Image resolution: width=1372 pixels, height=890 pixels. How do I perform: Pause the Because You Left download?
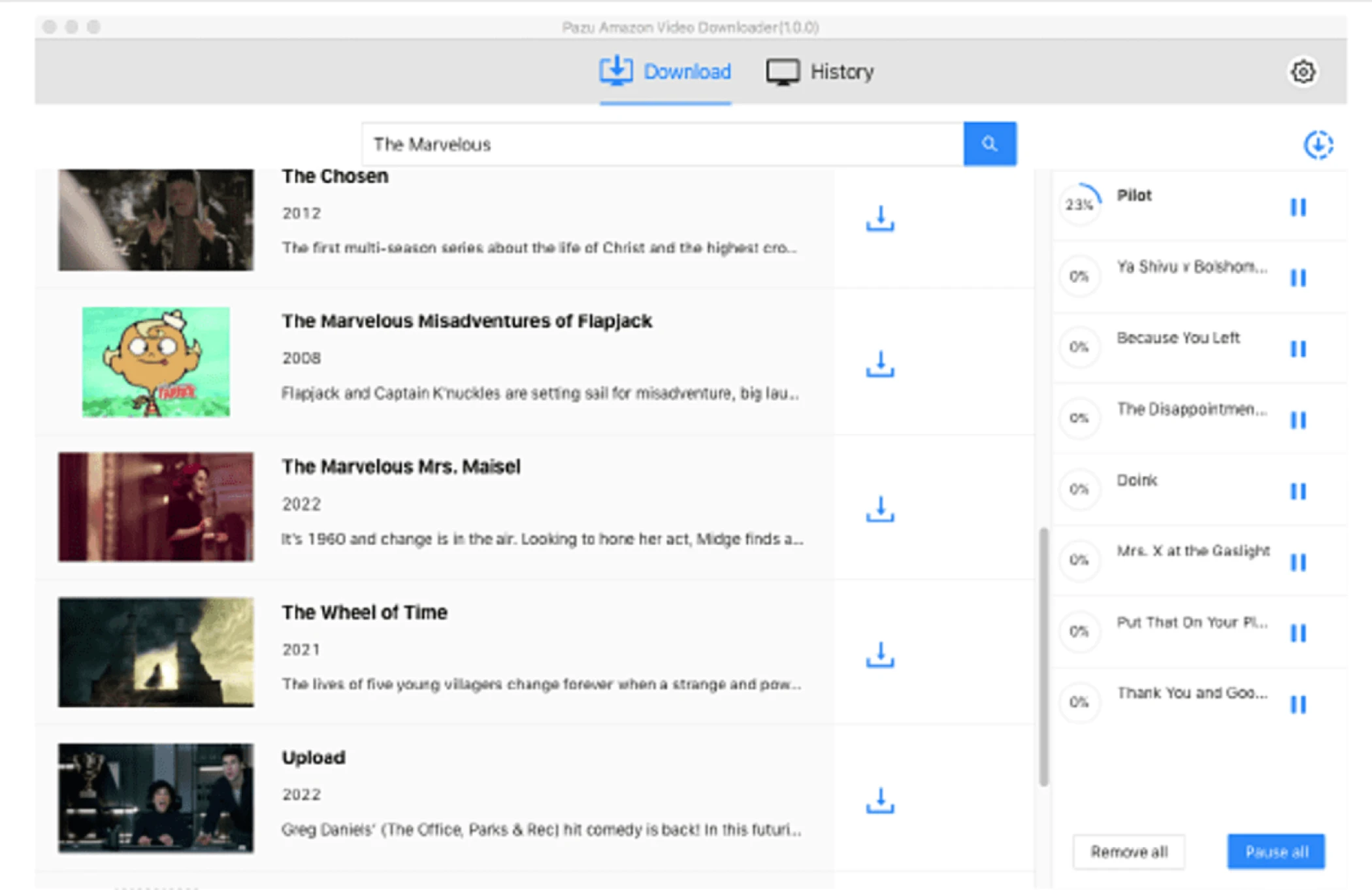(1298, 349)
